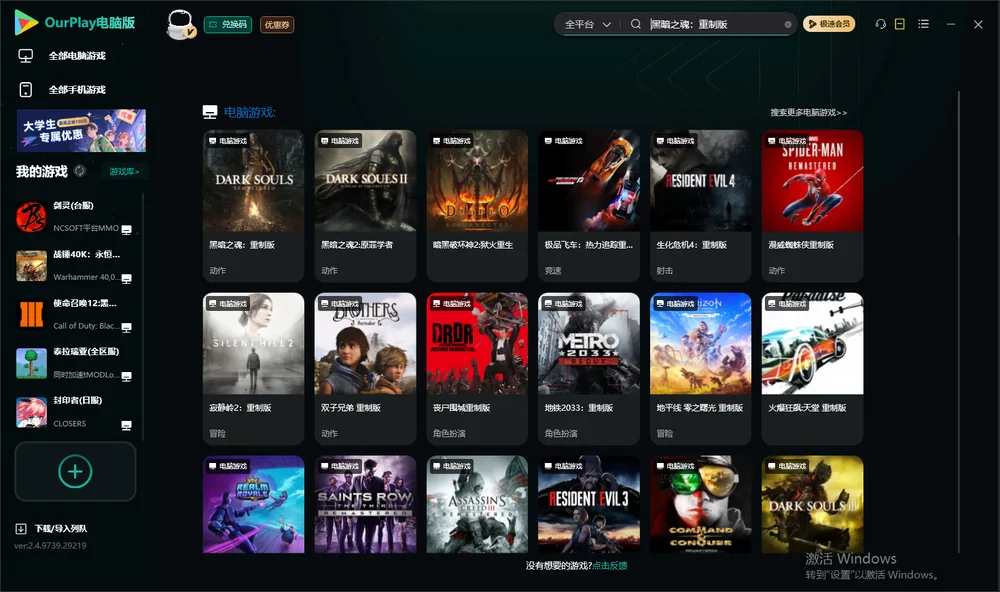1000x592 pixels.
Task: Open the 生化危机4: 重制版 game card
Action: coord(701,205)
